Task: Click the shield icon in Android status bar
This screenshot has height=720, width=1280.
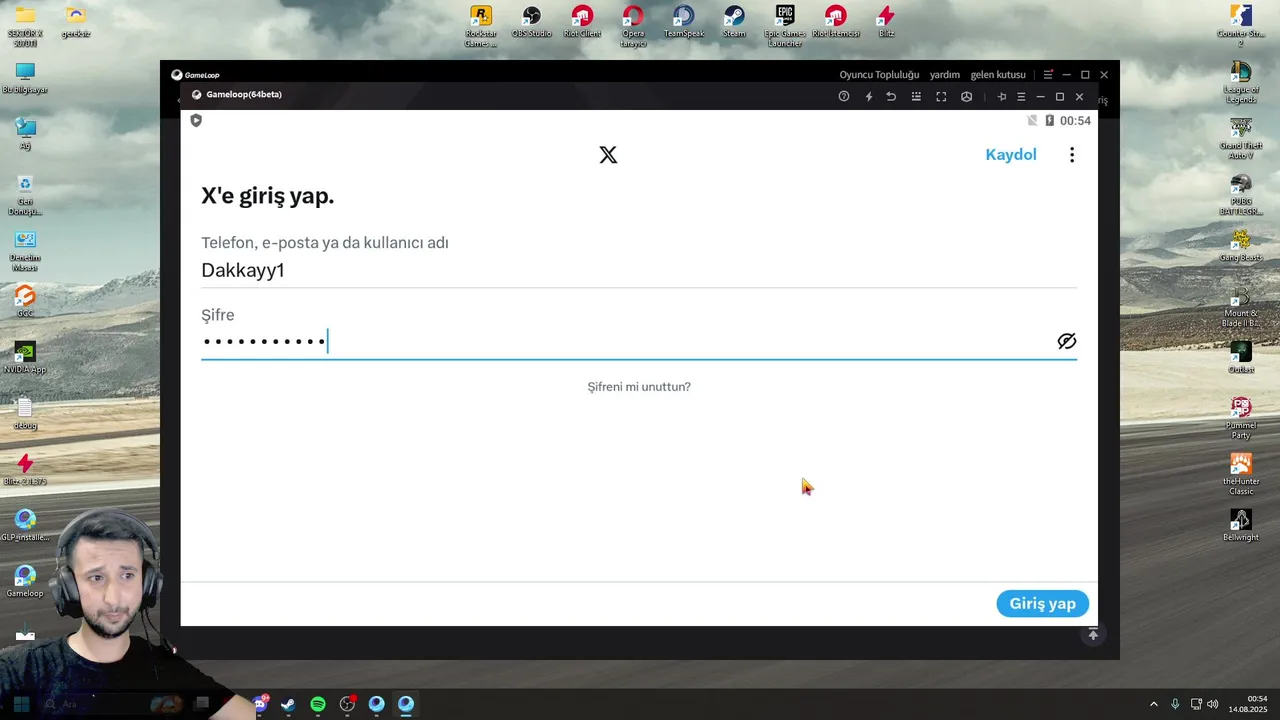Action: pyautogui.click(x=196, y=120)
